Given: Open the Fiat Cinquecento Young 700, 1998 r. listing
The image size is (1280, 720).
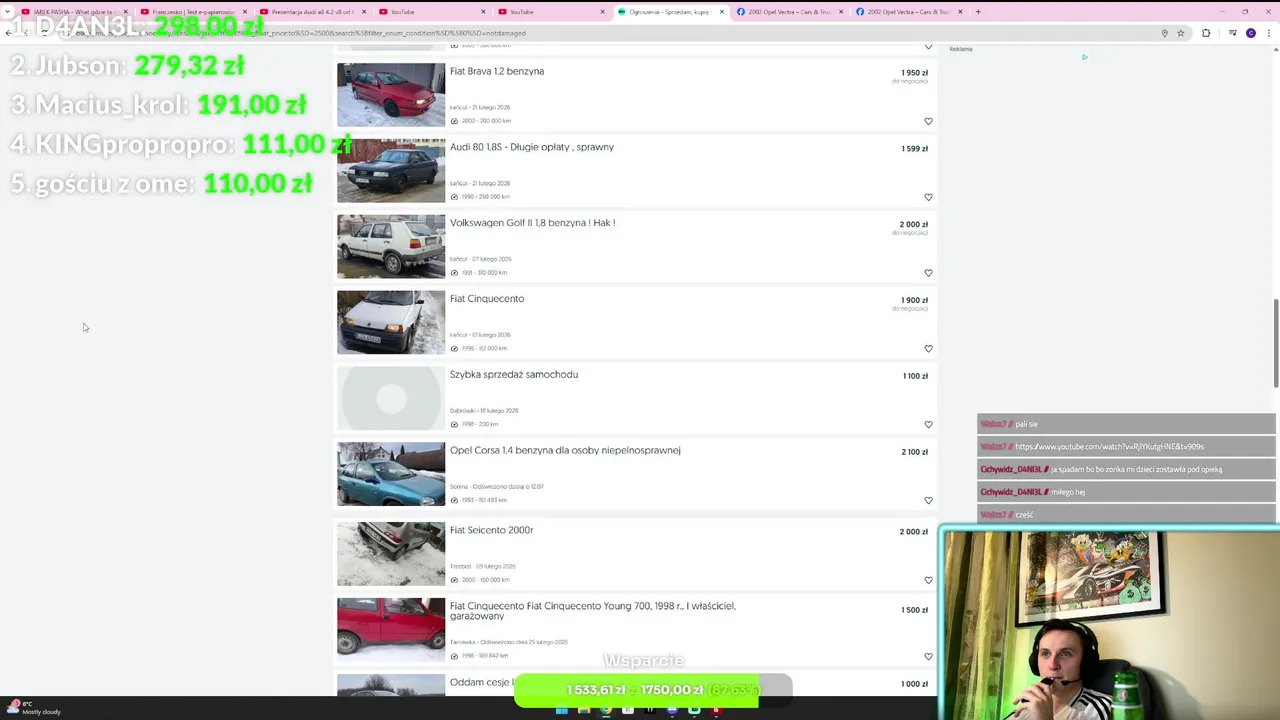Looking at the screenshot, I should tap(593, 611).
